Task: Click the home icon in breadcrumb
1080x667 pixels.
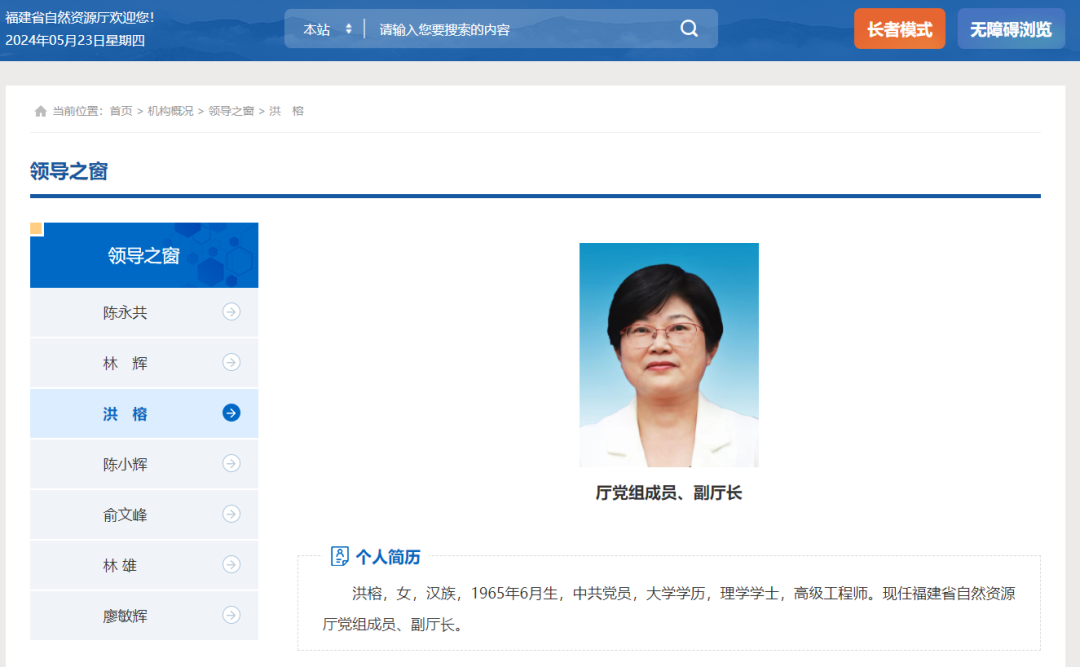Action: [x=41, y=111]
